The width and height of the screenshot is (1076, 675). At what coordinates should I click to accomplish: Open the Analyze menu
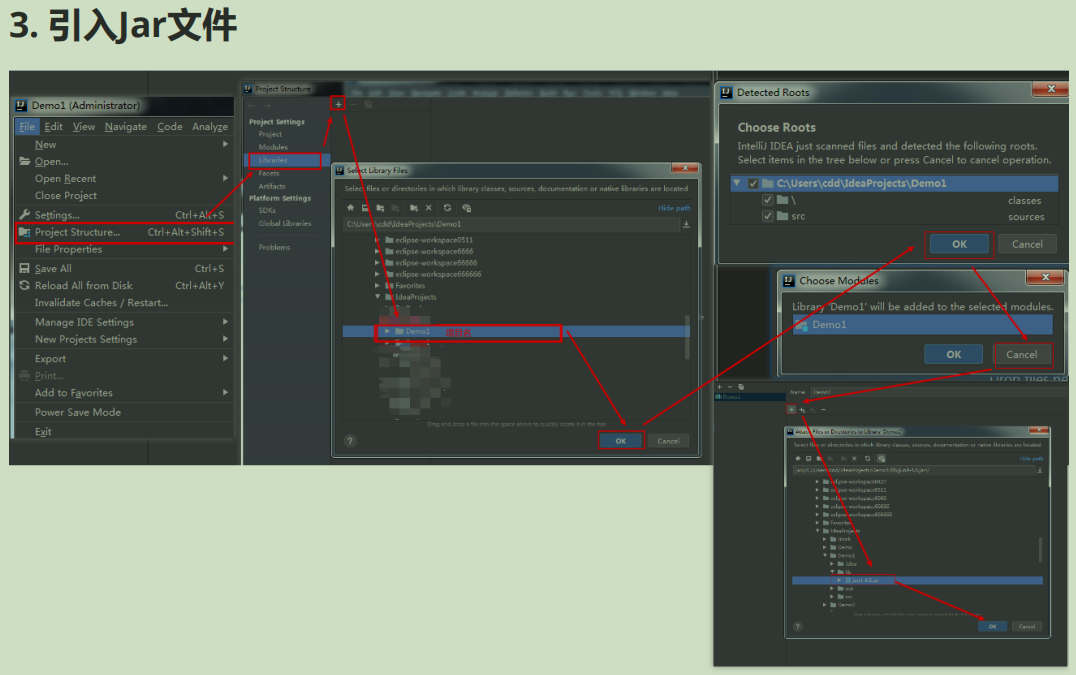[x=210, y=127]
